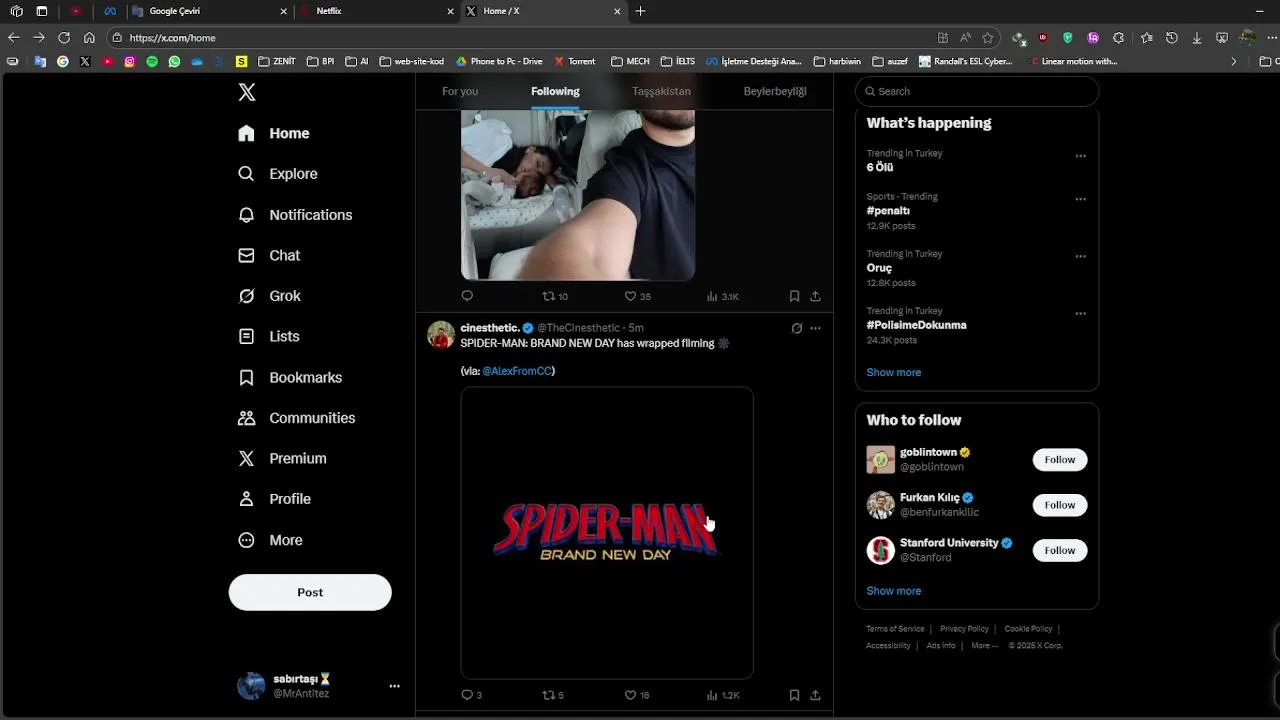Open options for the #penaltı trend
This screenshot has width=1280, height=720.
[x=1080, y=199]
